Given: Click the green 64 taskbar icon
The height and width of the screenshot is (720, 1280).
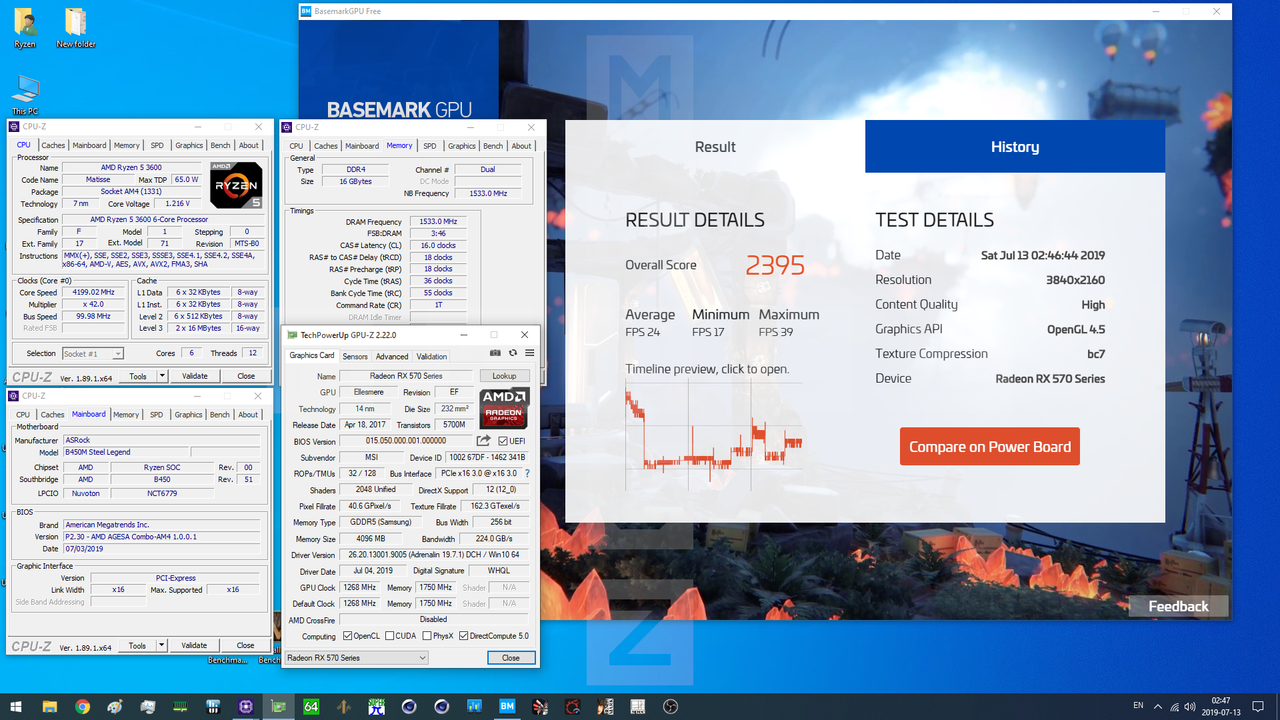Looking at the screenshot, I should (311, 707).
